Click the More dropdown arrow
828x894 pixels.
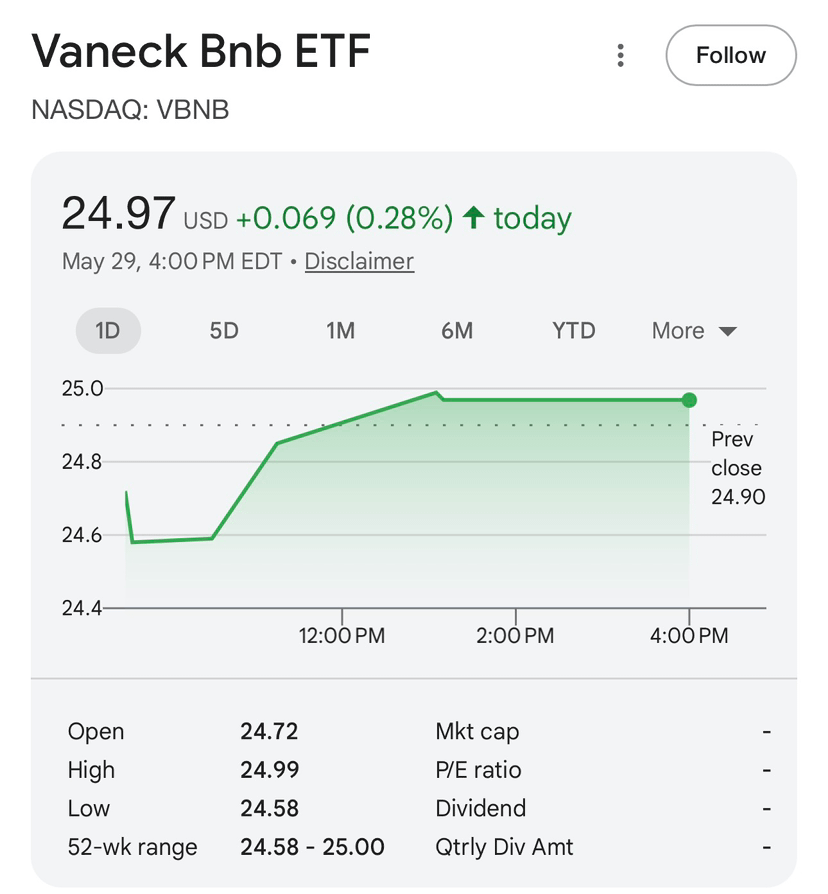(x=728, y=331)
